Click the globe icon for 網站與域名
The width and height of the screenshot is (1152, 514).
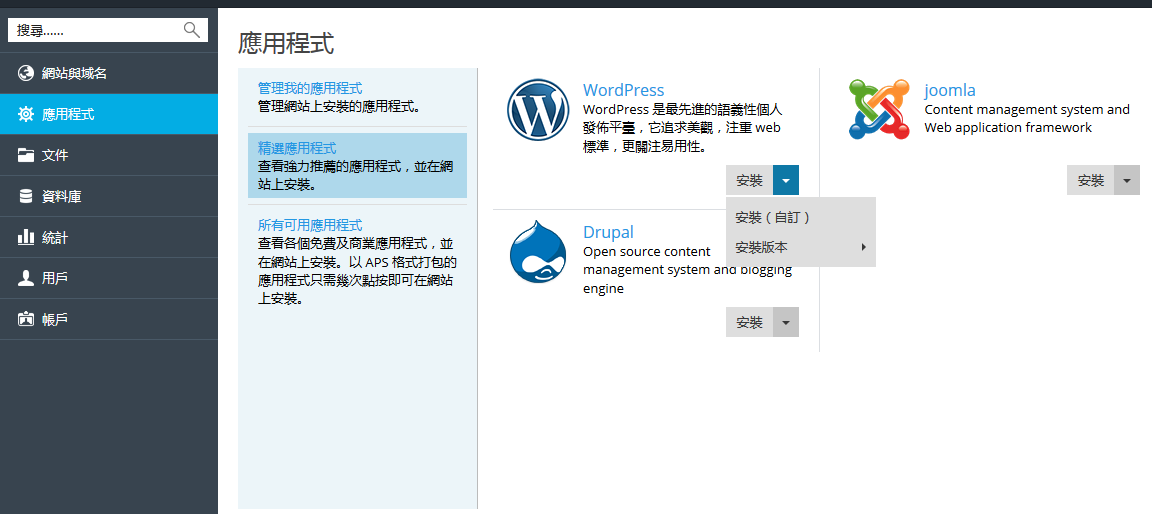26,73
